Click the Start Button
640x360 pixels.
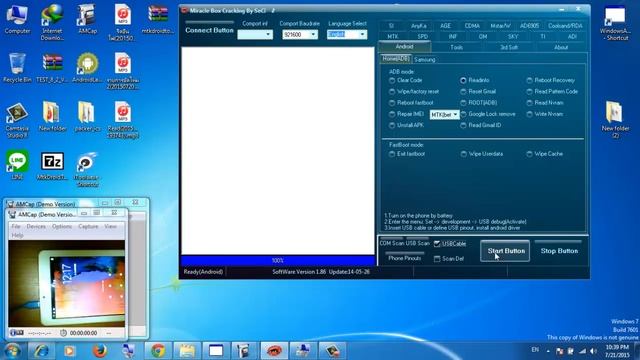pos(505,251)
